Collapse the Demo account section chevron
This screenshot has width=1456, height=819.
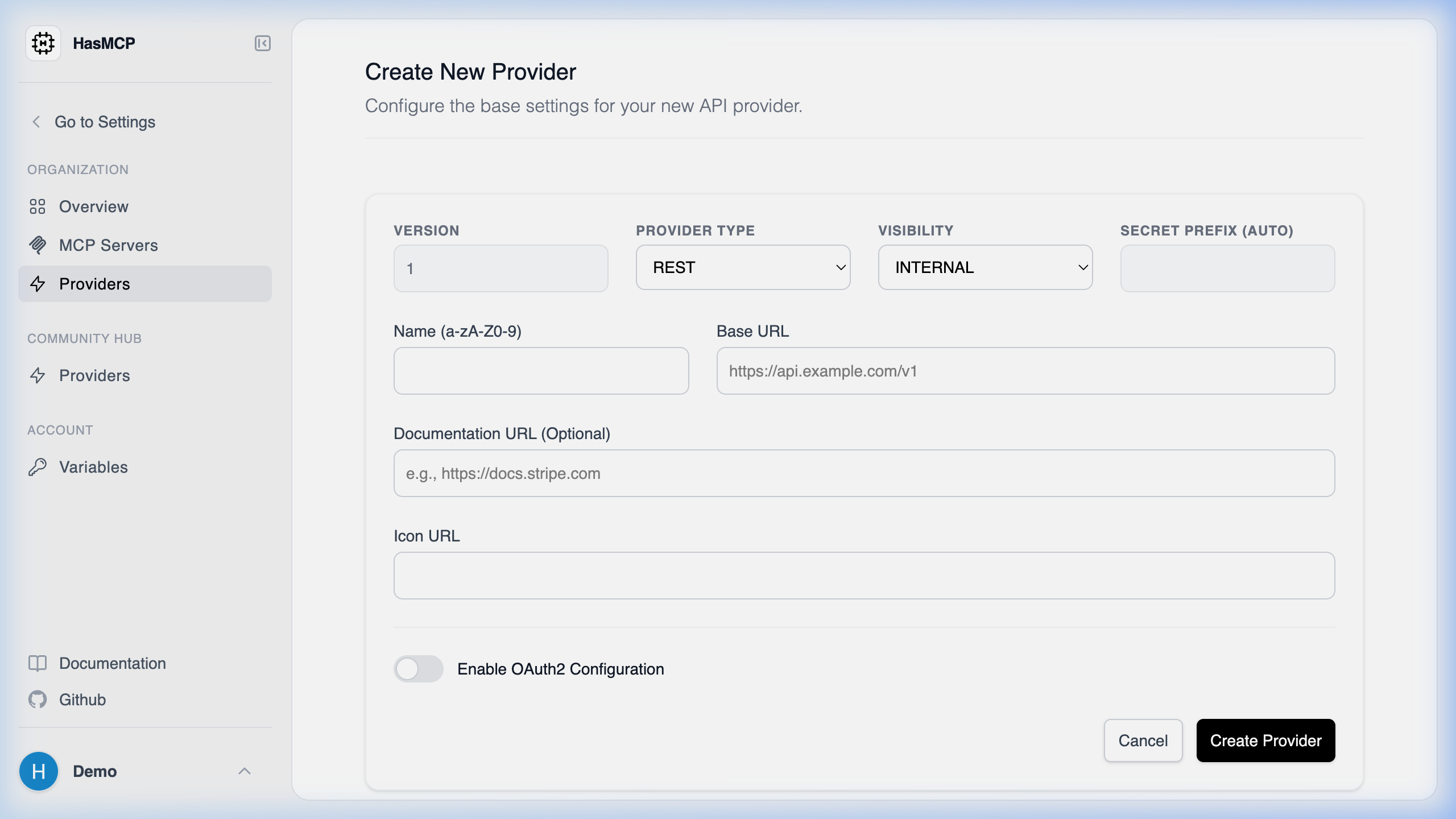pos(245,771)
